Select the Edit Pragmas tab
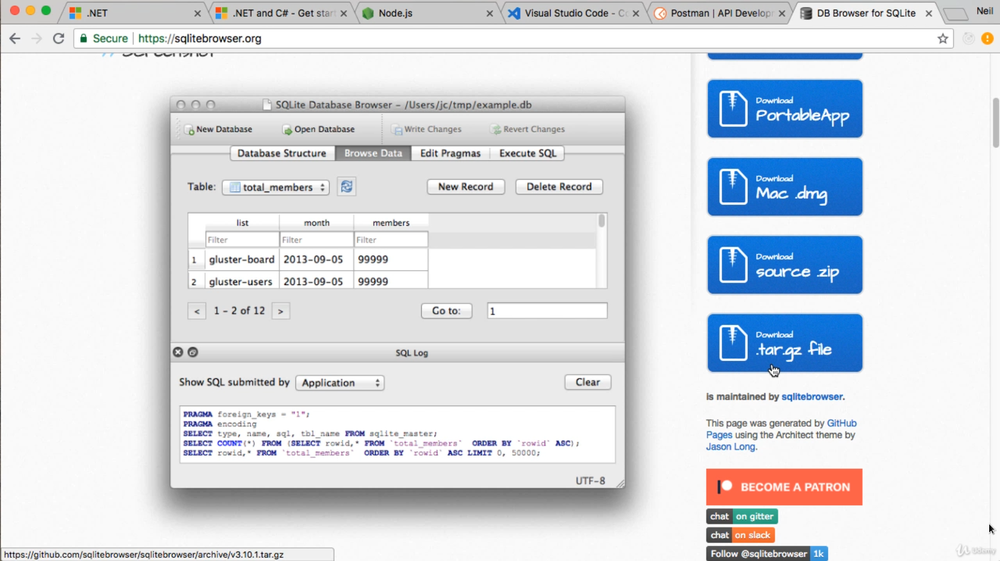1000x561 pixels. (x=450, y=153)
